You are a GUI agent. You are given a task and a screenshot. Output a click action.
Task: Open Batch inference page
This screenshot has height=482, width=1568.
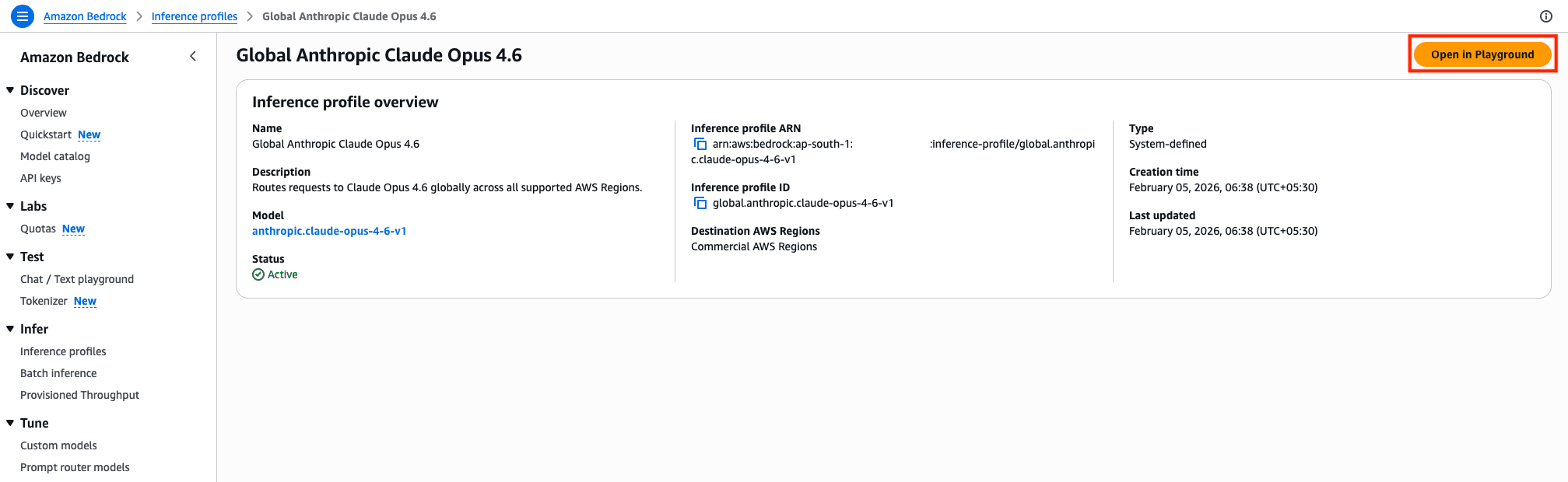point(58,373)
